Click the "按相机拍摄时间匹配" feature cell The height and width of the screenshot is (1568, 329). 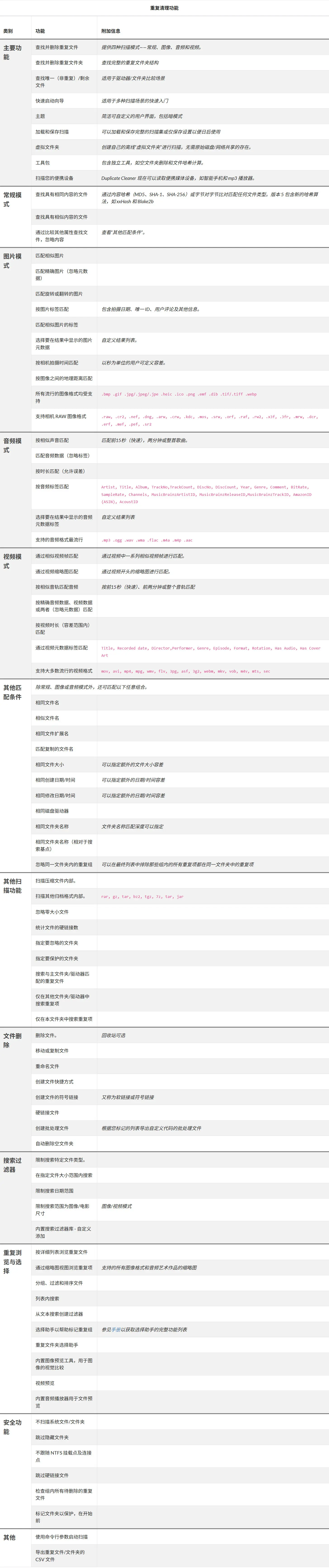click(64, 363)
